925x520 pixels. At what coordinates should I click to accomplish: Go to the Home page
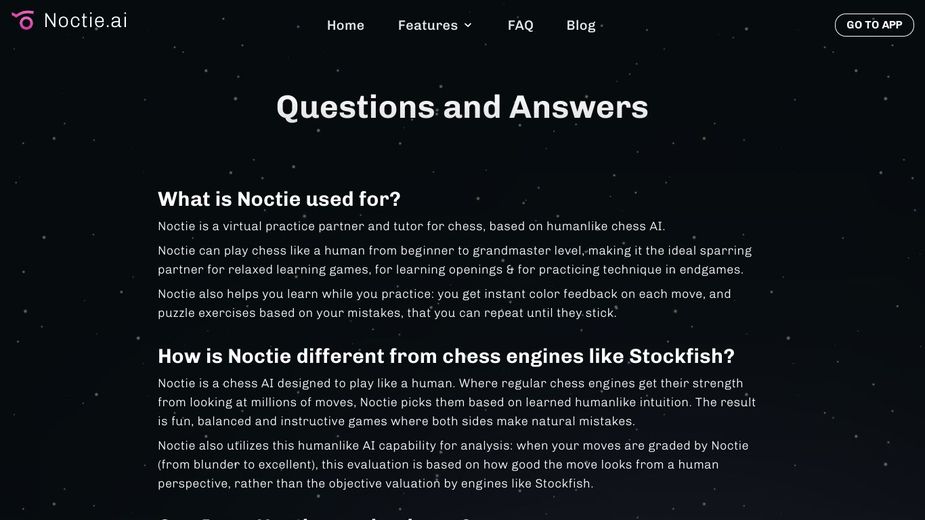pyautogui.click(x=345, y=25)
